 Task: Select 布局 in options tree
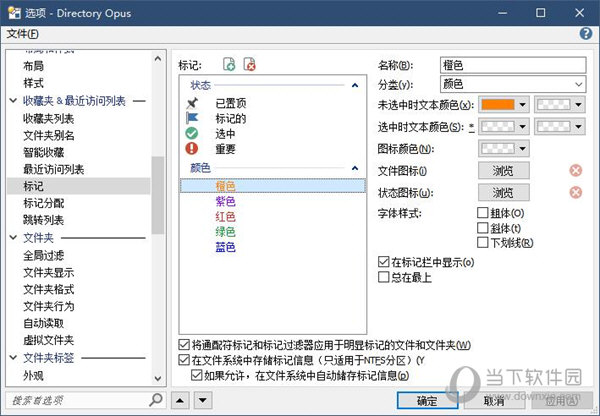point(34,66)
